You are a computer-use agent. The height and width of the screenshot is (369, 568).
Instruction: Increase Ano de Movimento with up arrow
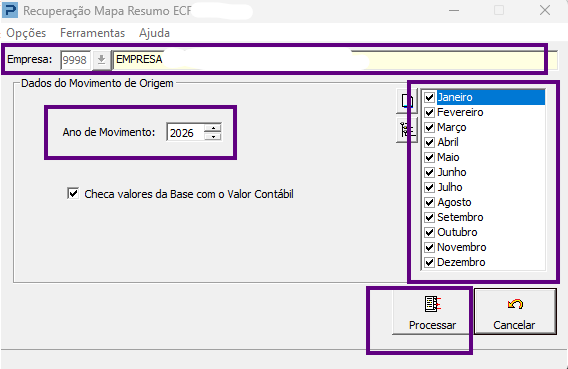click(213, 128)
